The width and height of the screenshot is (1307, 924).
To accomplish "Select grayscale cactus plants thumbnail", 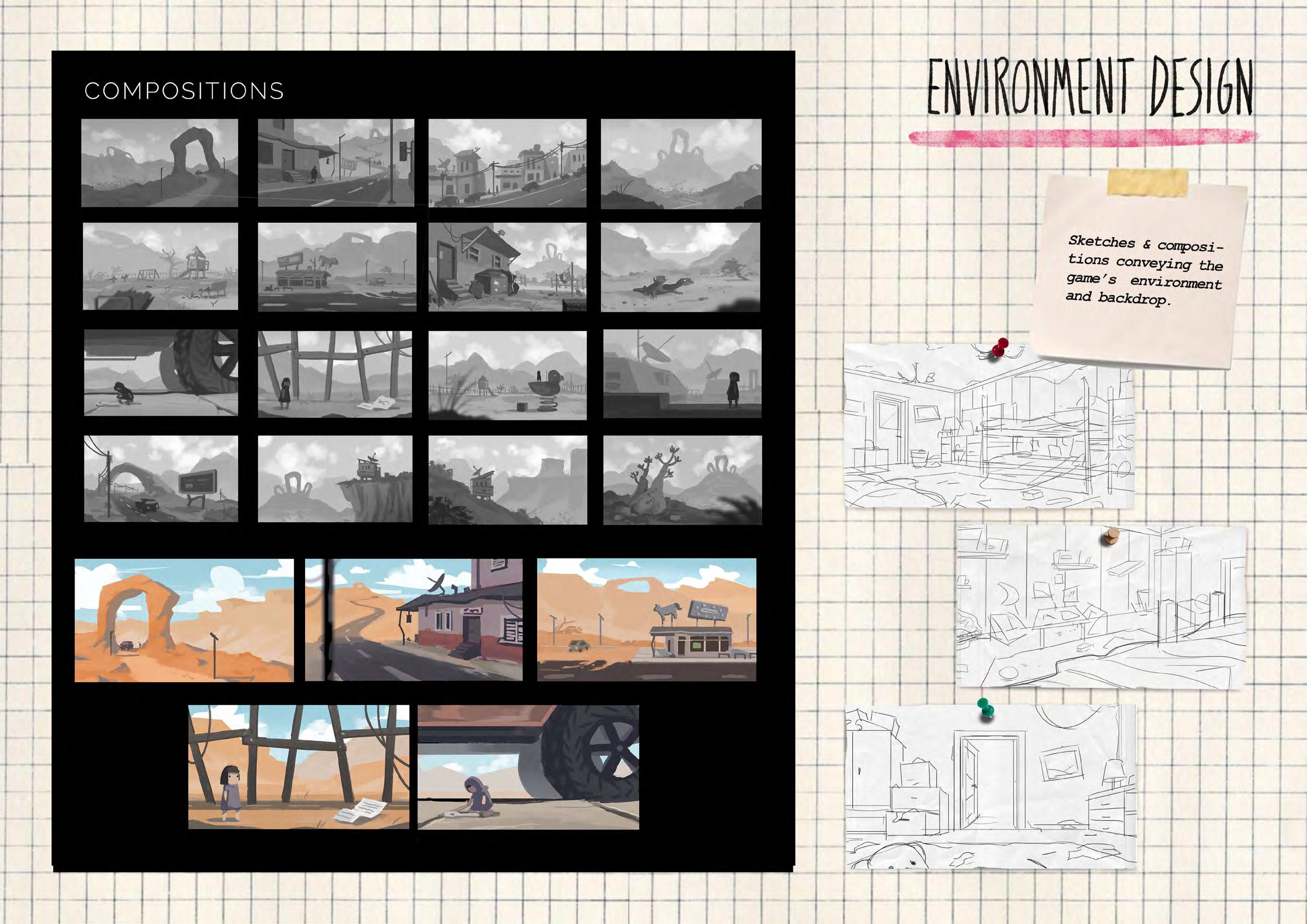I will click(682, 480).
